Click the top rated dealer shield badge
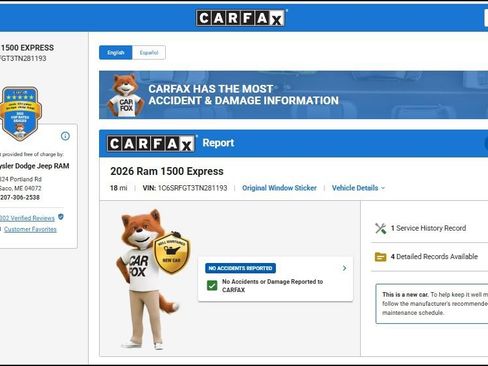 coord(20,113)
